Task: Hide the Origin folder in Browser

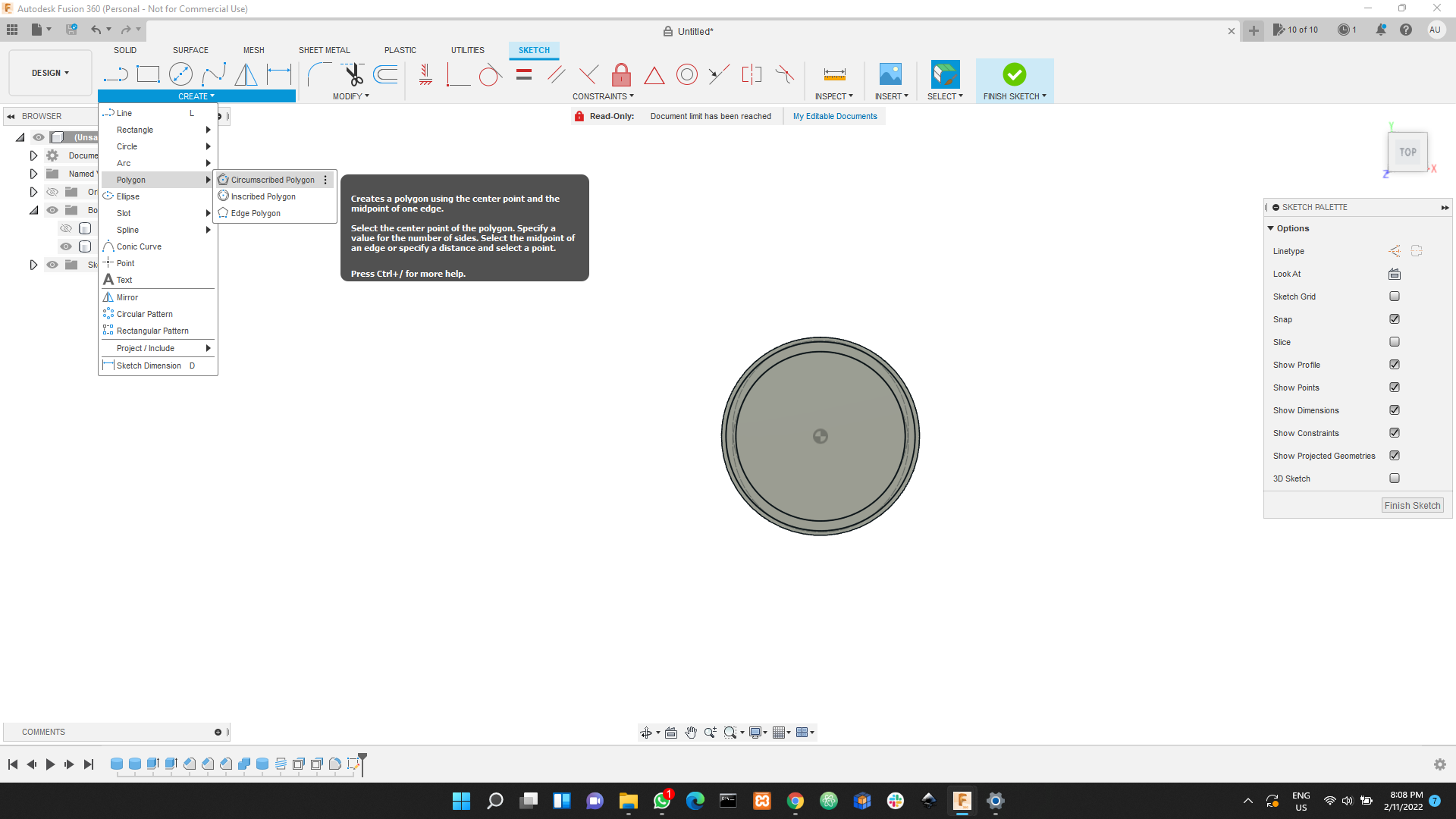Action: click(52, 192)
